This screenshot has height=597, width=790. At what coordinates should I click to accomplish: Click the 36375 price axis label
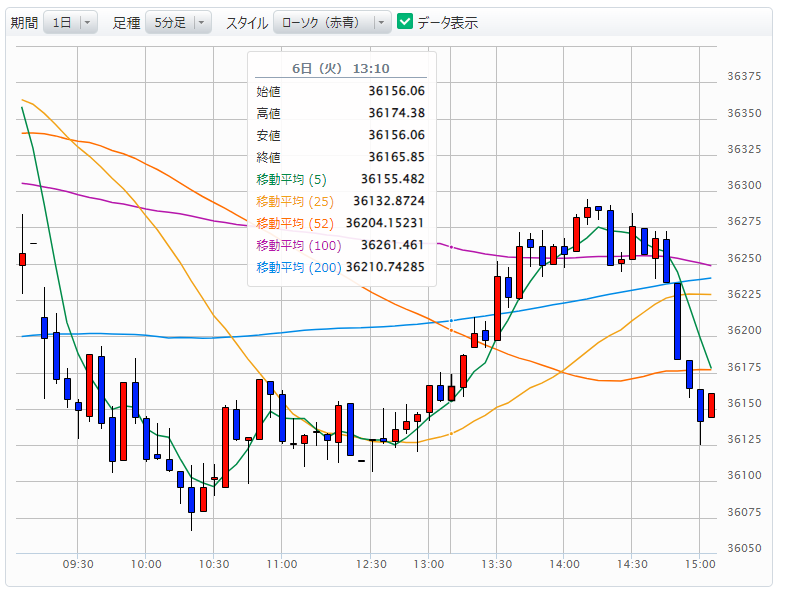(x=744, y=77)
